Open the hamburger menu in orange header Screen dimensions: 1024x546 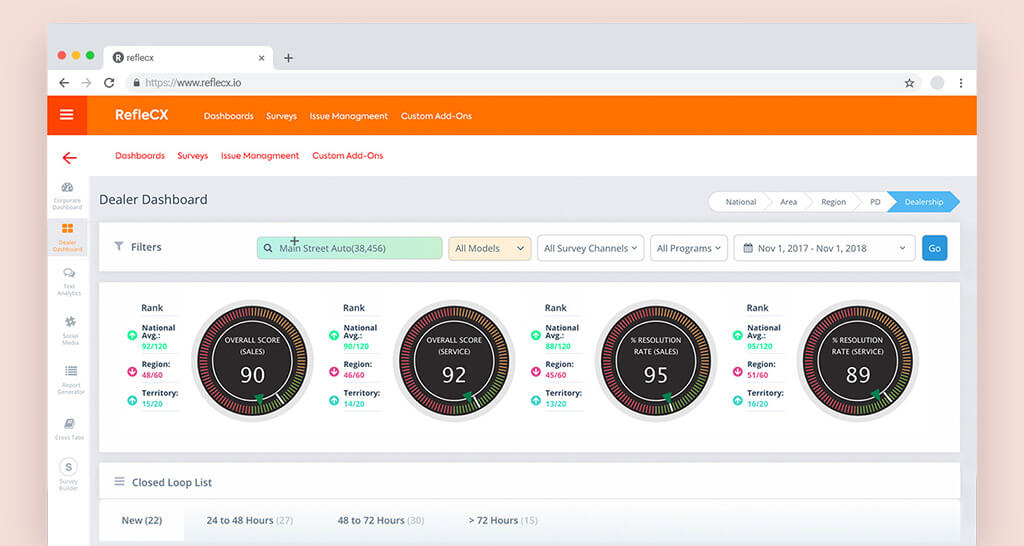(67, 115)
